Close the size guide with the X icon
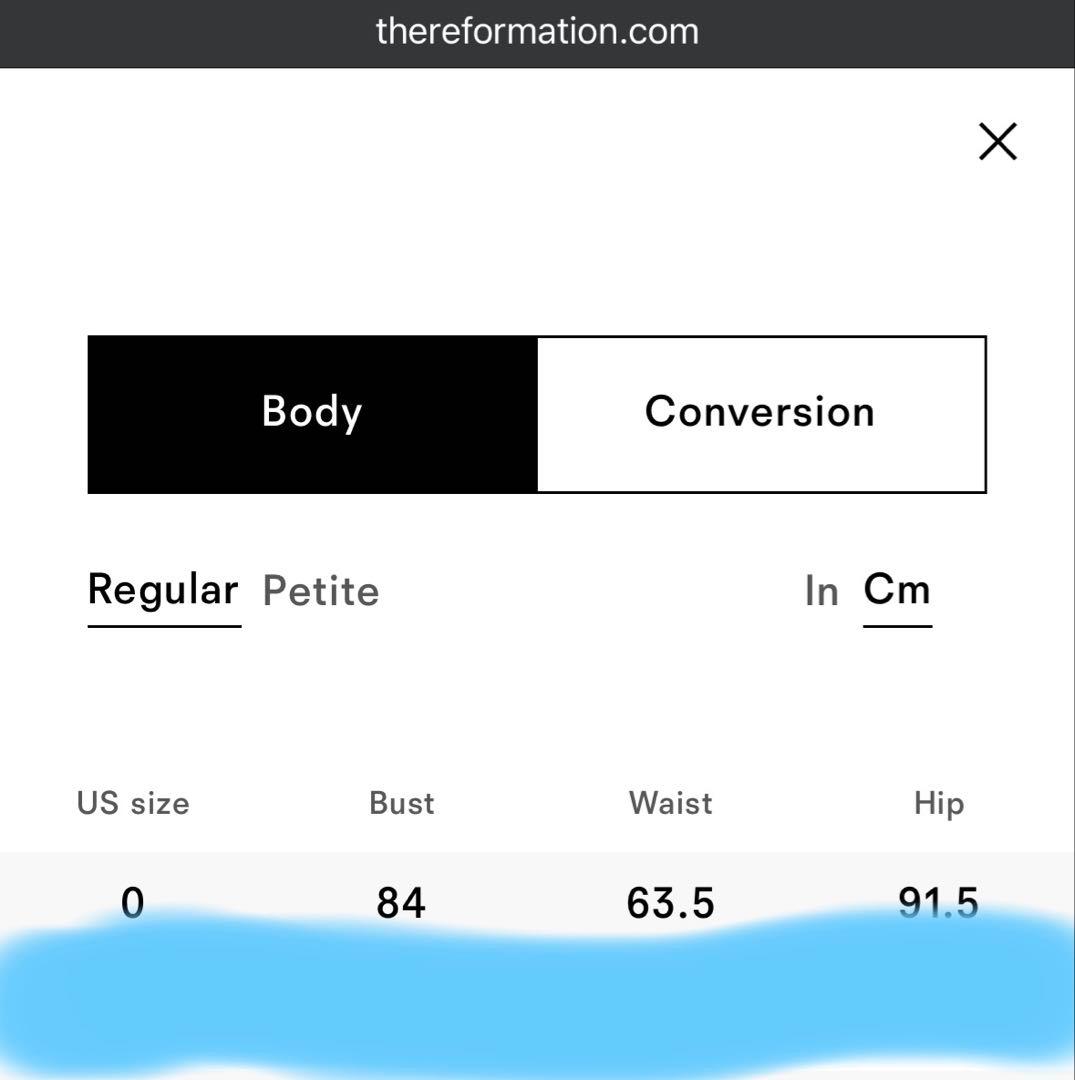This screenshot has width=1075, height=1080. (997, 142)
